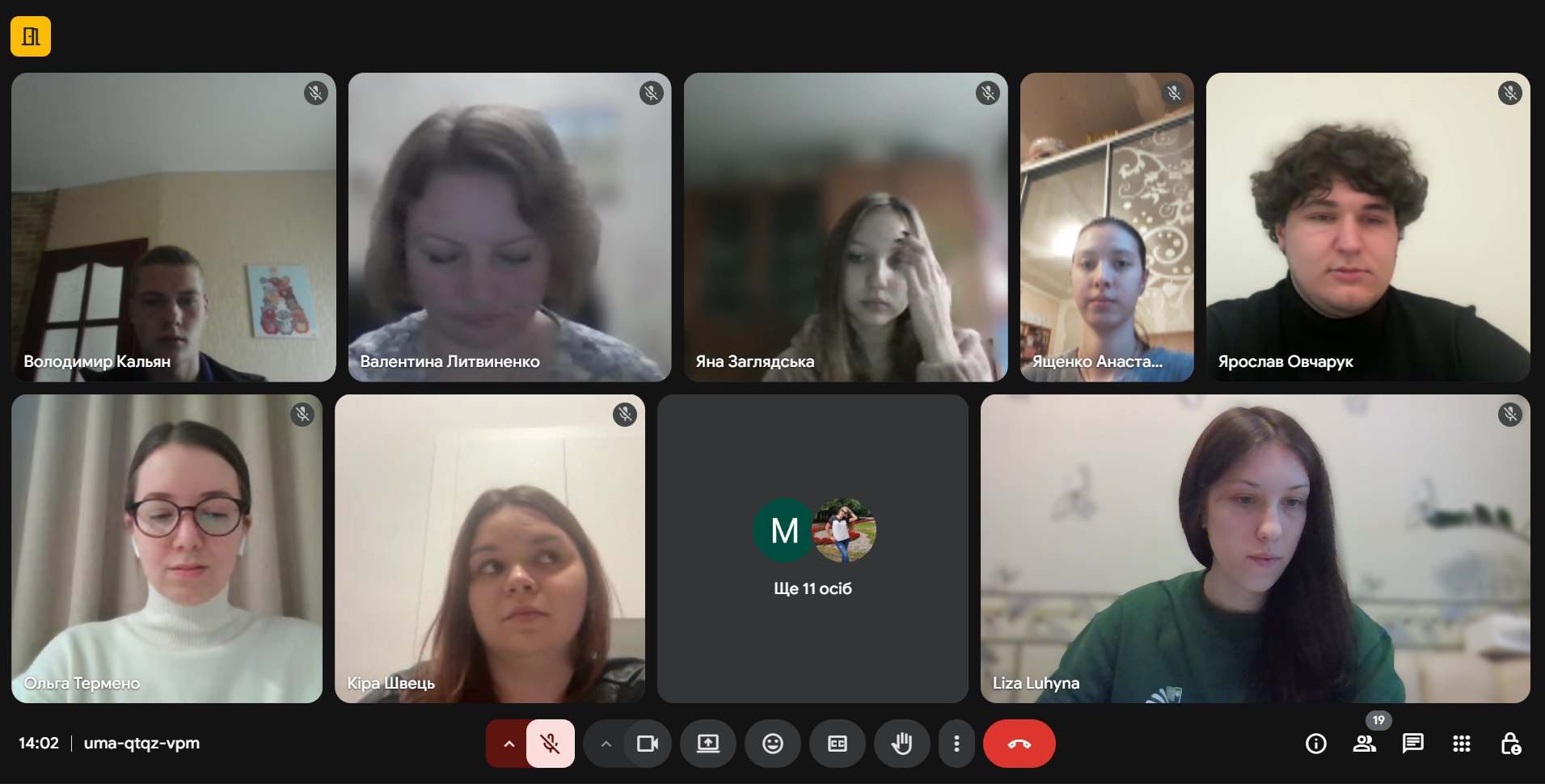Open the chat messages panel
Image resolution: width=1545 pixels, height=784 pixels.
pos(1413,744)
